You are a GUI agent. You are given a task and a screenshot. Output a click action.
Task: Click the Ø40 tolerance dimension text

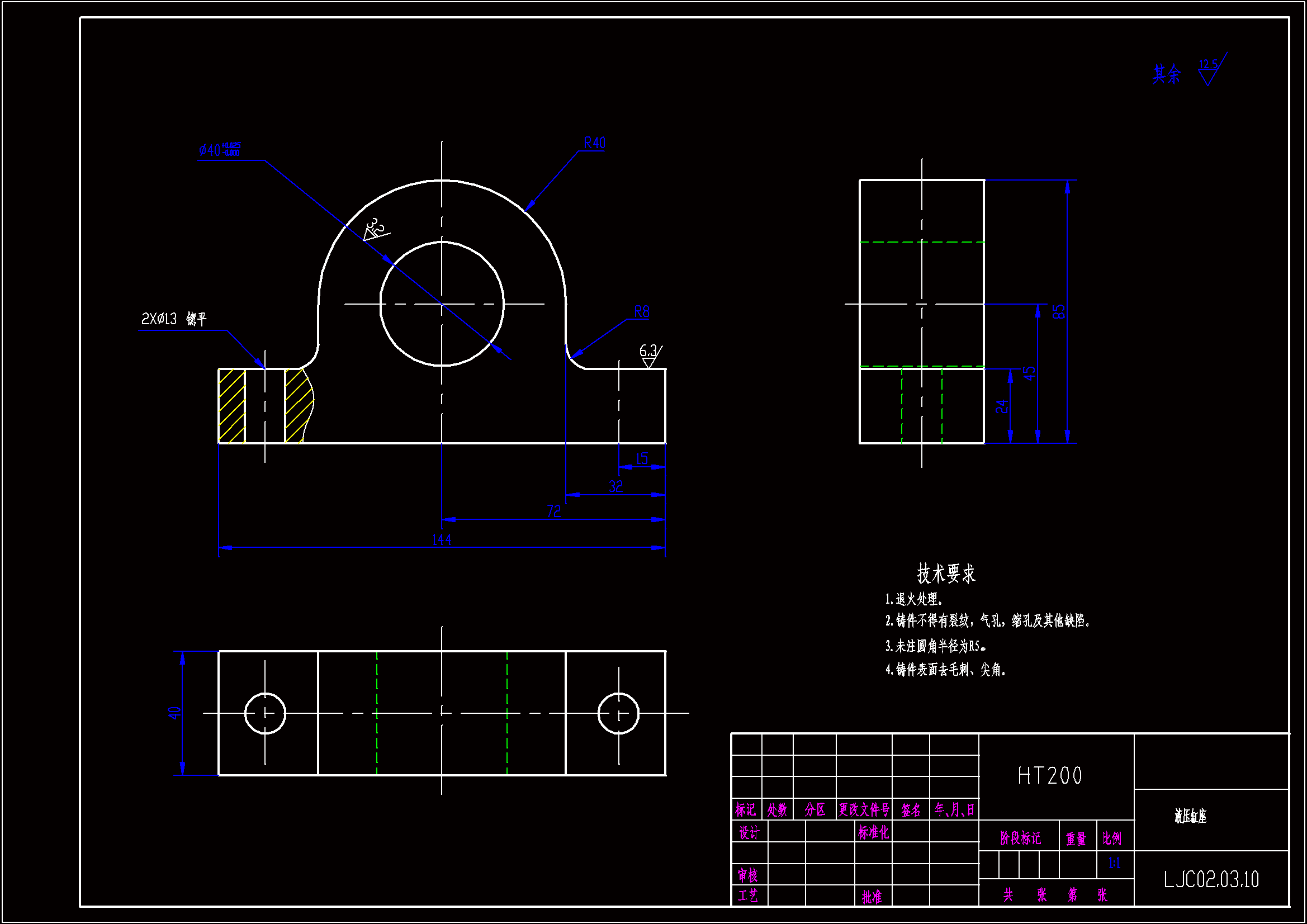coord(220,150)
